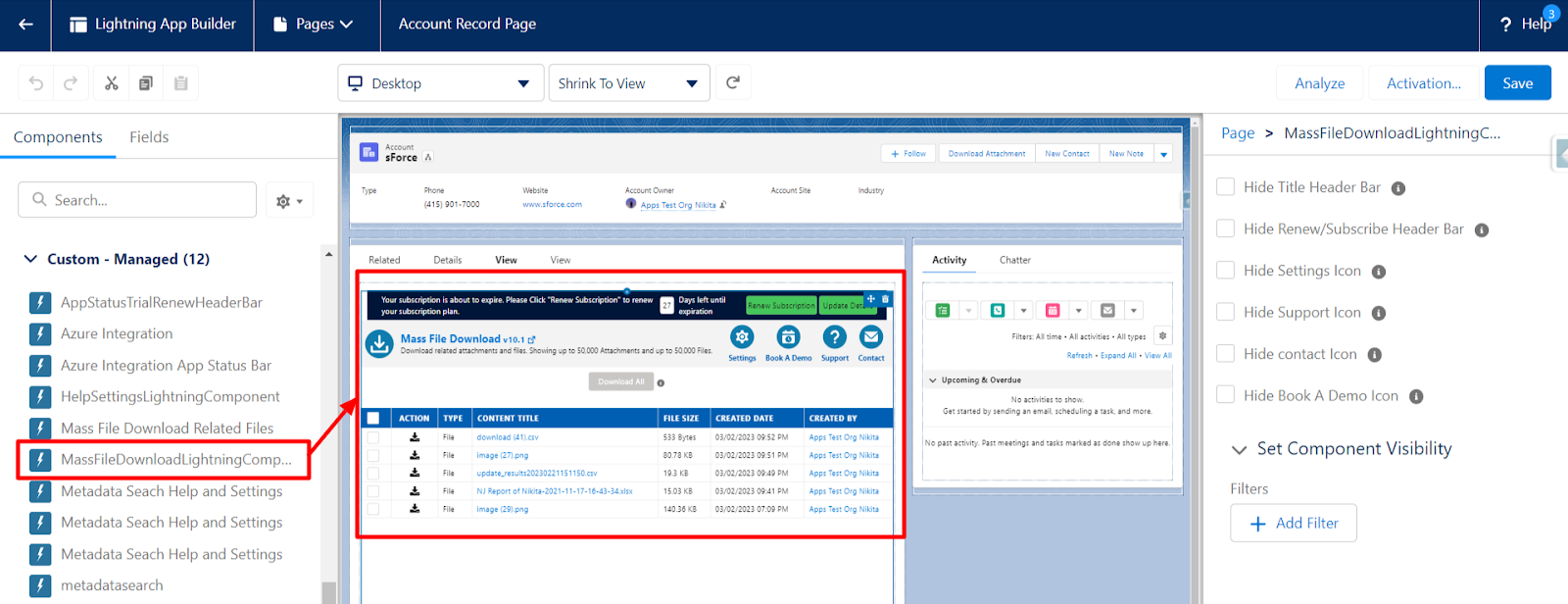The height and width of the screenshot is (604, 1568).
Task: Click download icon for update_results20230221151150.csv row
Action: coord(415,473)
